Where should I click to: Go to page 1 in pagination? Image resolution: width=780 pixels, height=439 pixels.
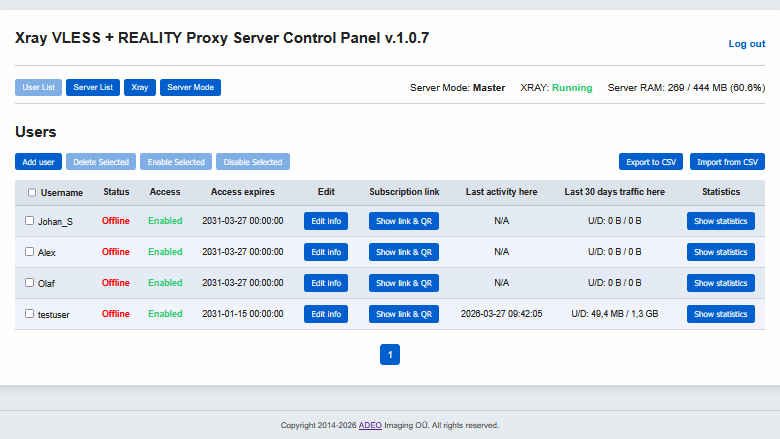tap(390, 354)
